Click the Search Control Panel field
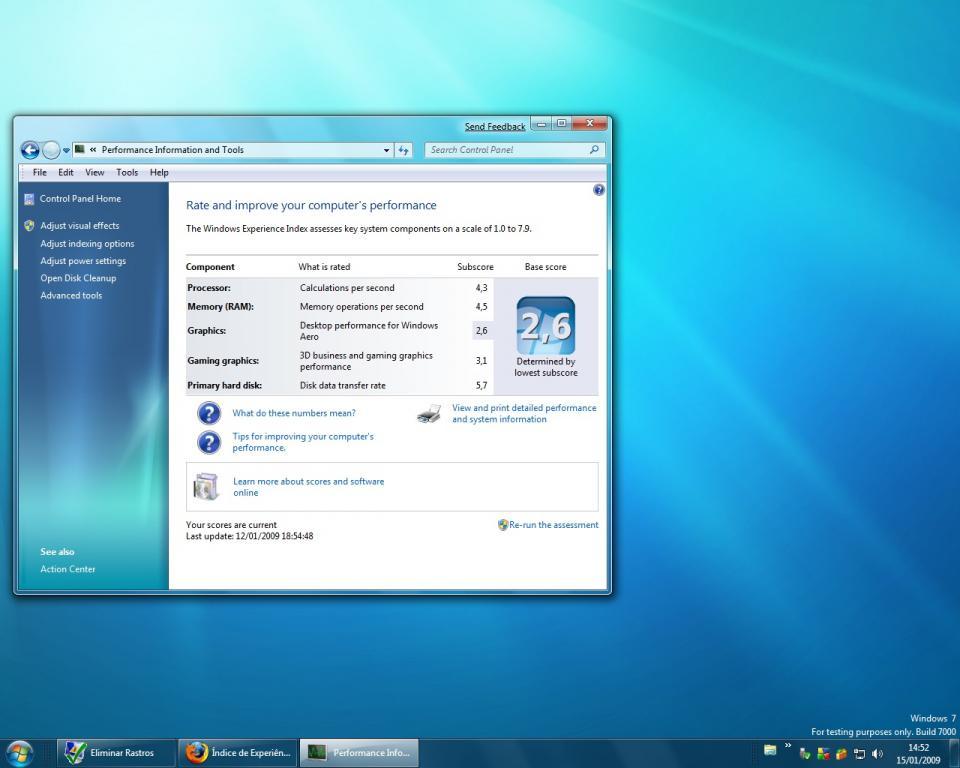The image size is (960, 768). 515,150
